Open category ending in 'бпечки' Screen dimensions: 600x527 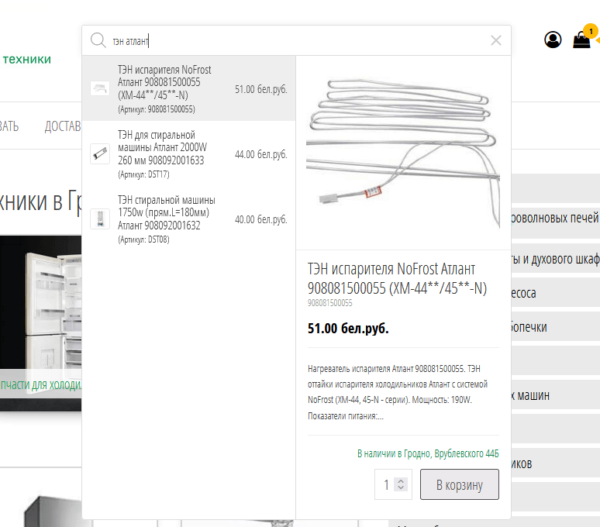point(555,327)
